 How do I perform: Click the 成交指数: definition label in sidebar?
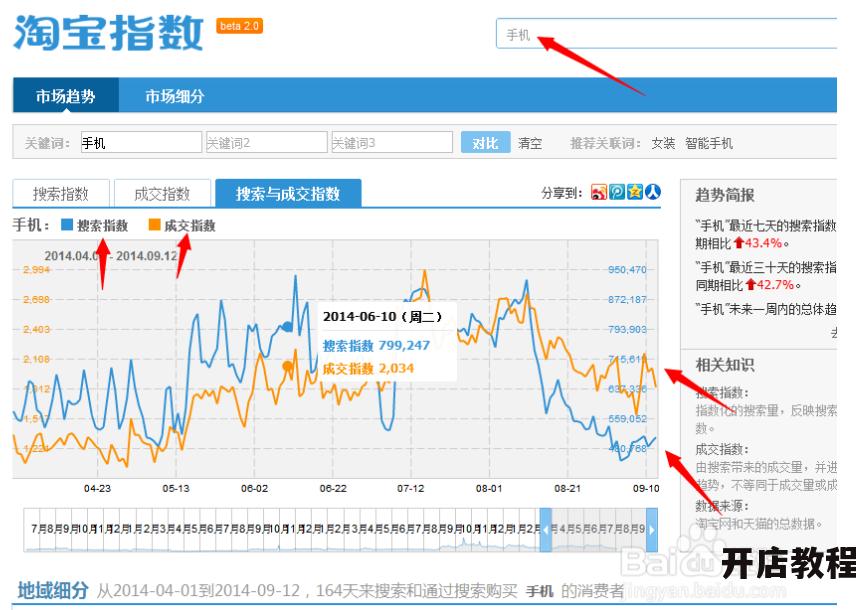(722, 449)
